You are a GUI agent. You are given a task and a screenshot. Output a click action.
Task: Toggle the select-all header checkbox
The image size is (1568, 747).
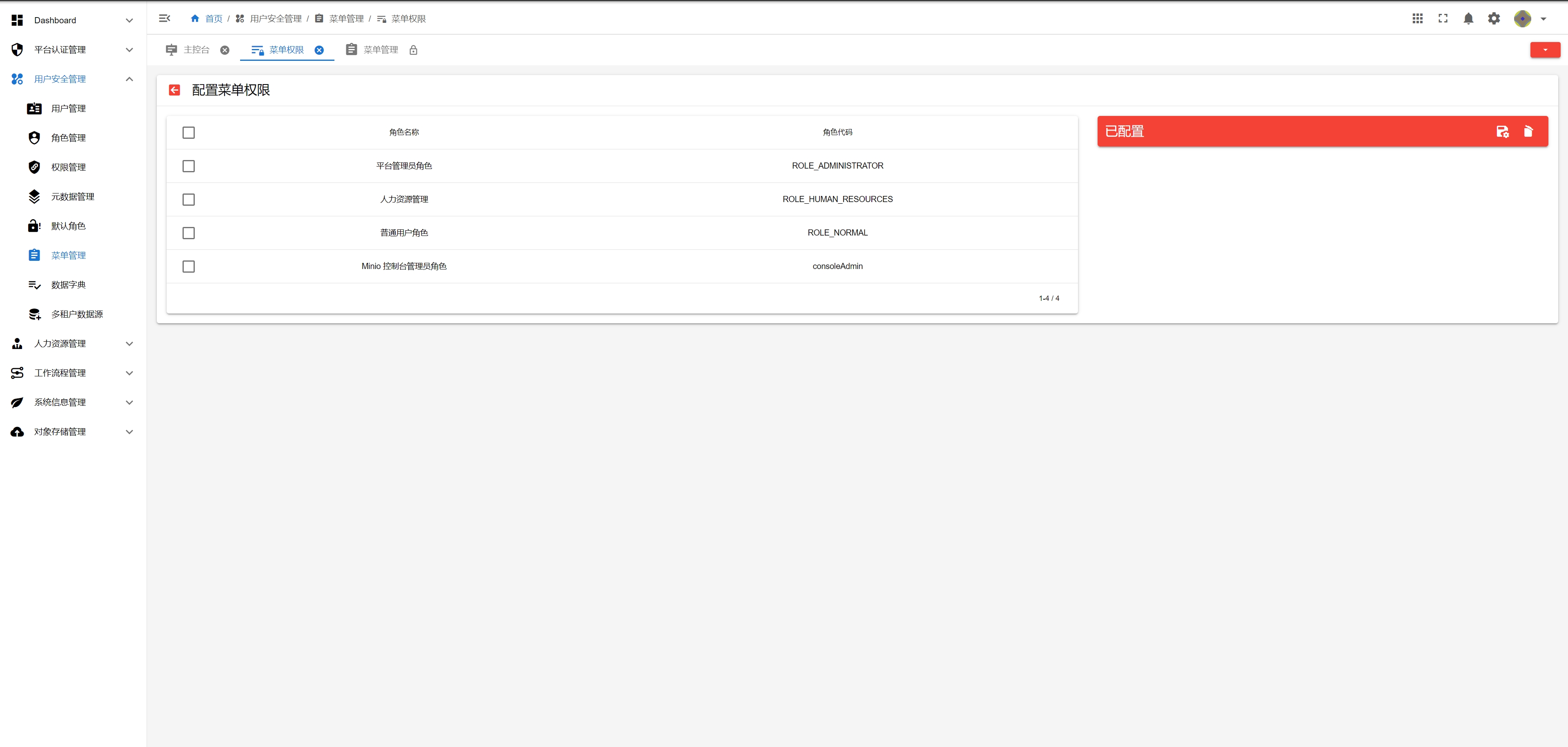point(189,133)
